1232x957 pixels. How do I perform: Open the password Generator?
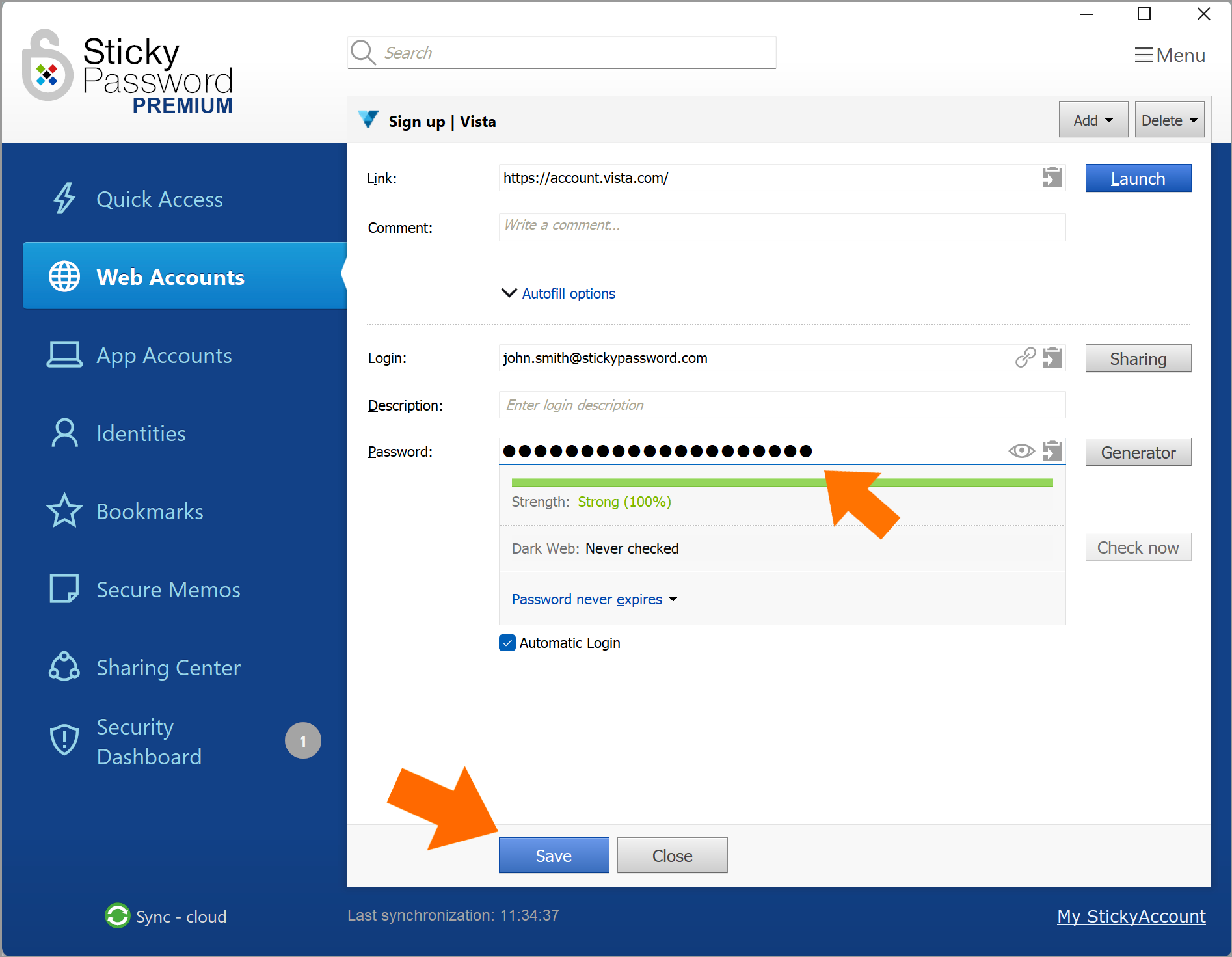[1138, 452]
